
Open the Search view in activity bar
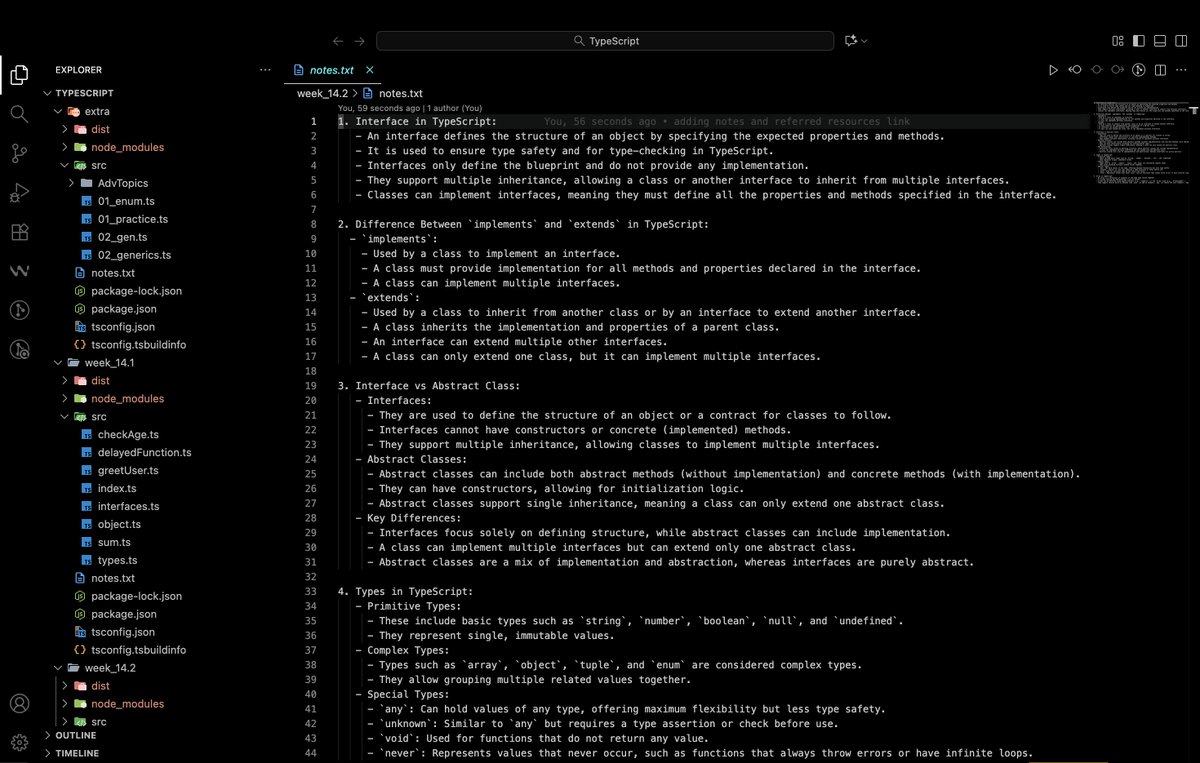tap(19, 113)
